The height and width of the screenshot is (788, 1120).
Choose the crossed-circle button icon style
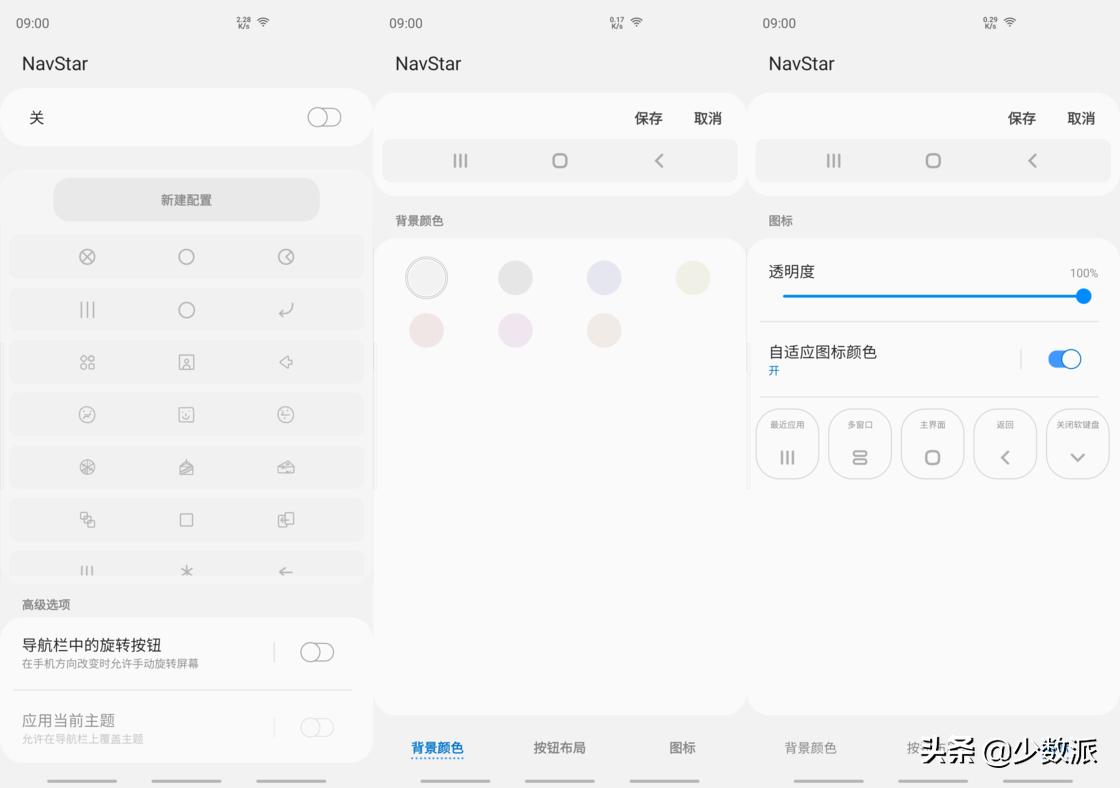(87, 256)
